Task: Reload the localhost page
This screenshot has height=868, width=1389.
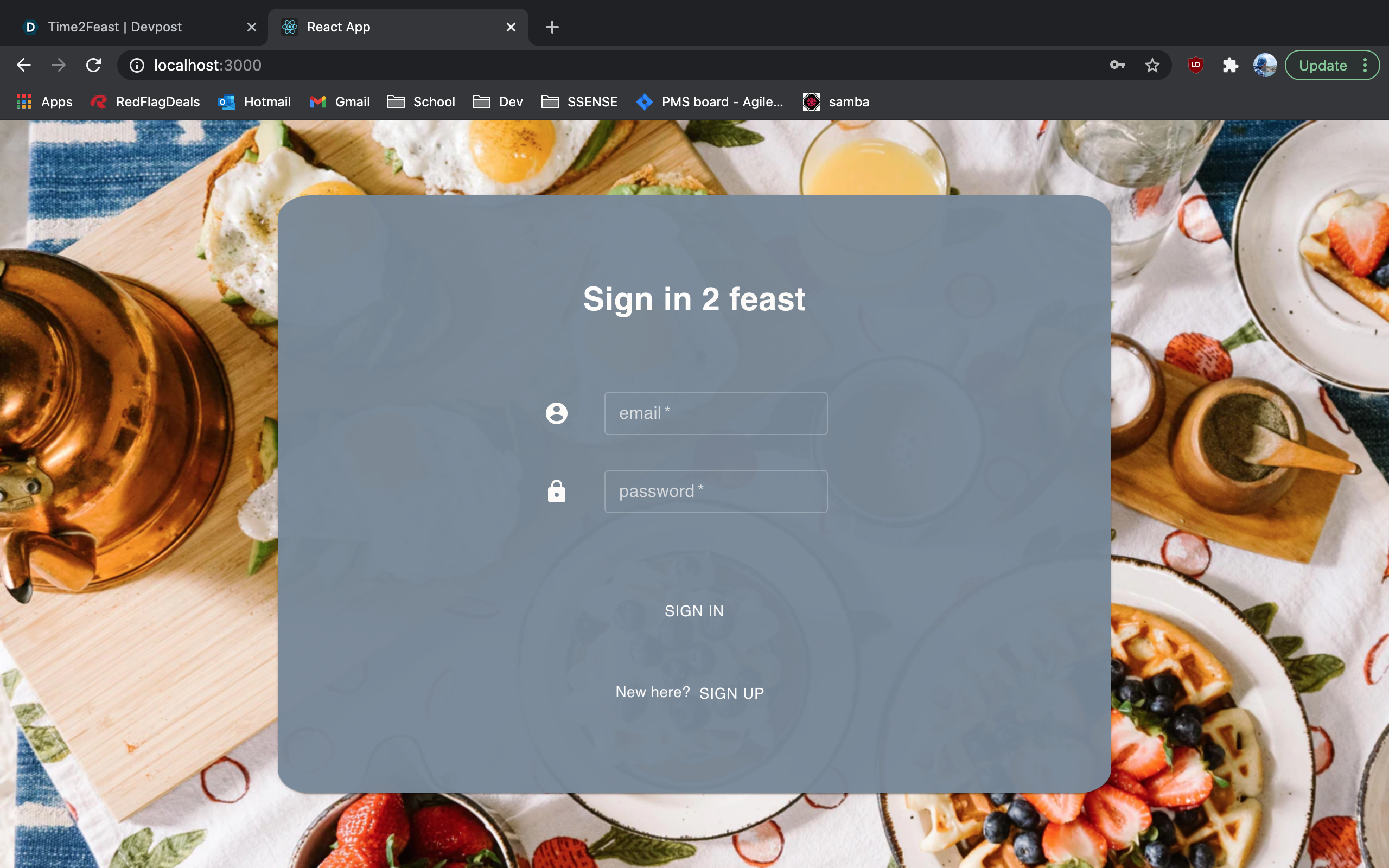Action: tap(93, 66)
